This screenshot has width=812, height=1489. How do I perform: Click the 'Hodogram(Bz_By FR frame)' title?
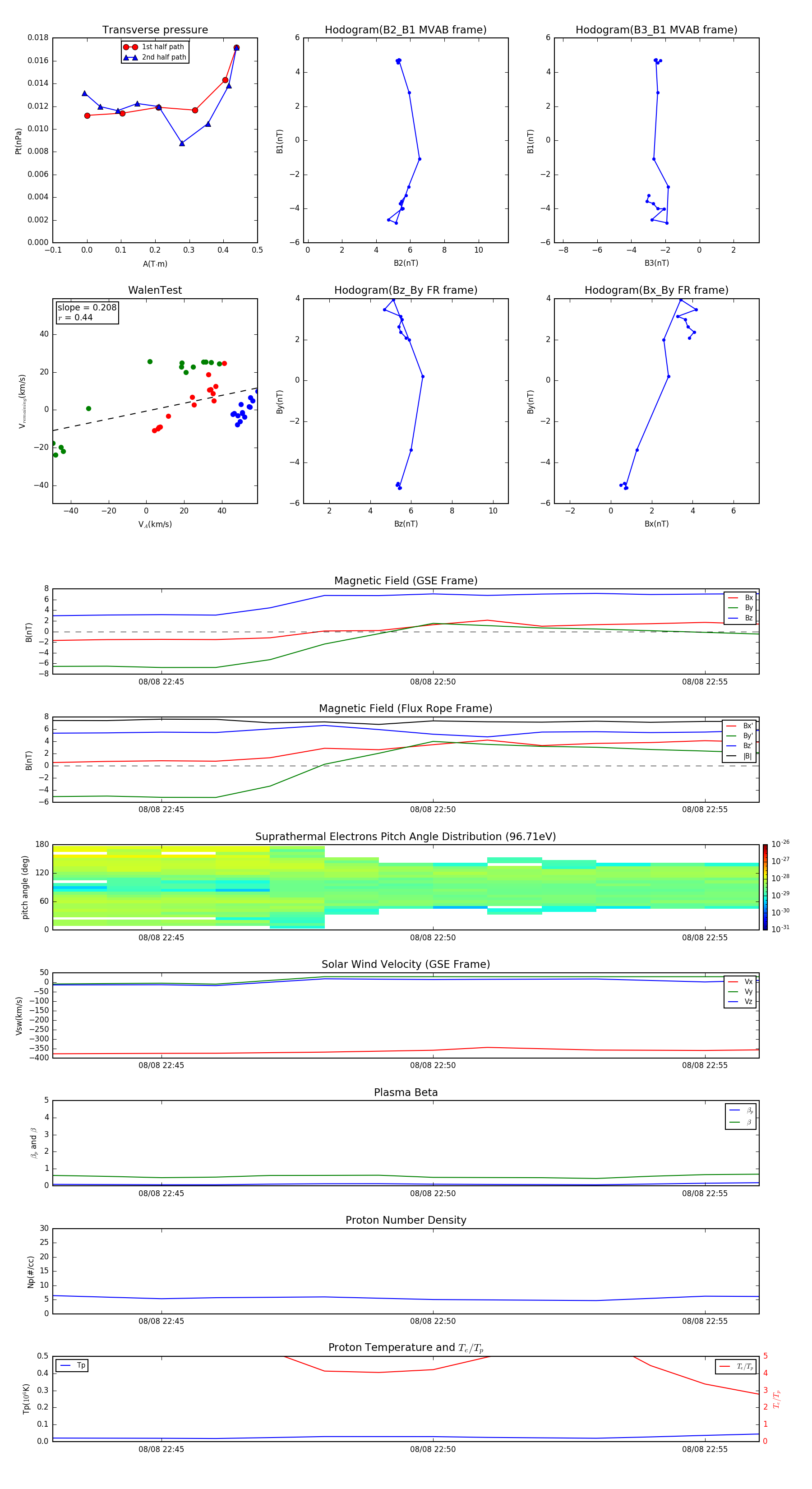[406, 290]
